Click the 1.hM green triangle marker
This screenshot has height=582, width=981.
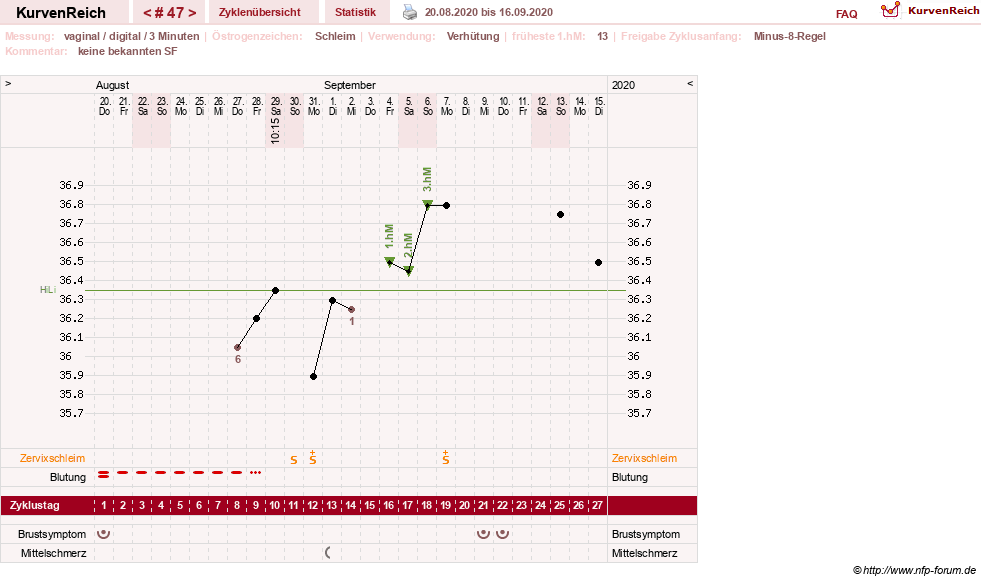click(389, 262)
